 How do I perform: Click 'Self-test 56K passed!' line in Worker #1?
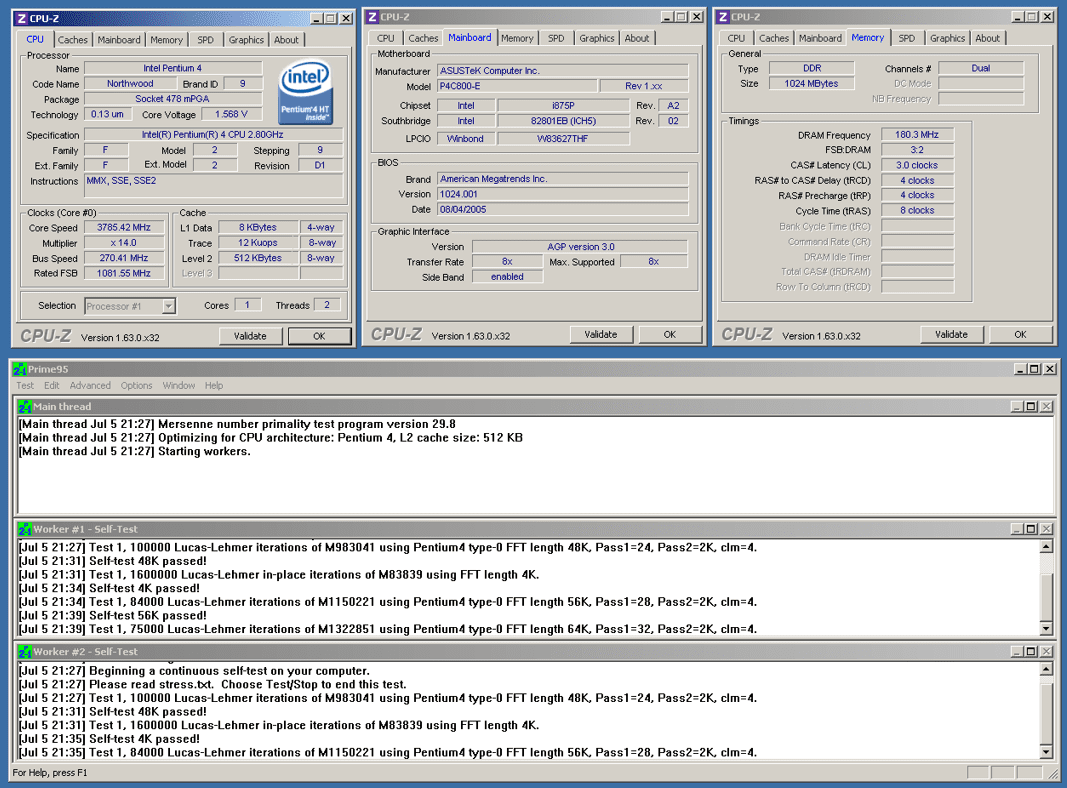coord(148,615)
